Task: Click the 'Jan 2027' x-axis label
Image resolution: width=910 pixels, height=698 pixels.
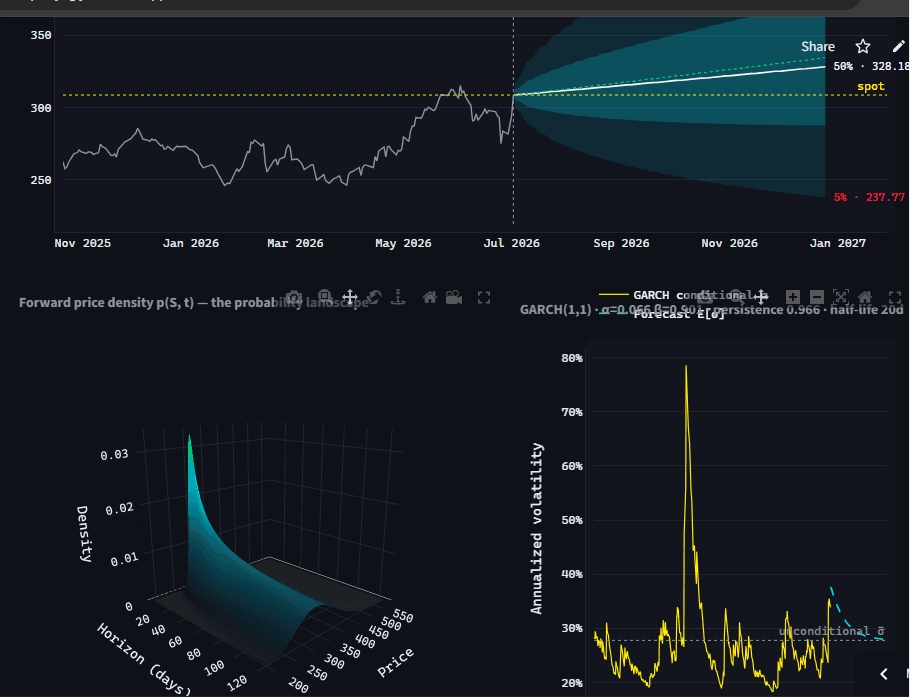Action: pos(837,243)
